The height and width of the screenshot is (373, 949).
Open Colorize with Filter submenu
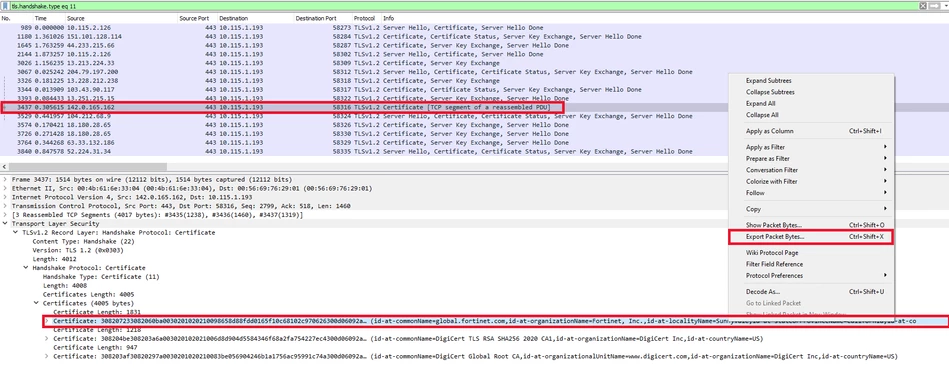pos(812,182)
